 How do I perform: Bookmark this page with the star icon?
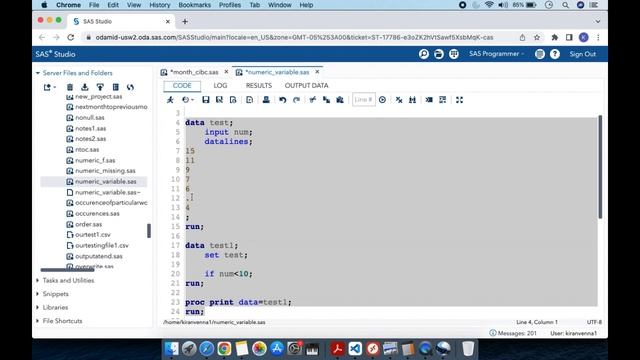coord(537,37)
